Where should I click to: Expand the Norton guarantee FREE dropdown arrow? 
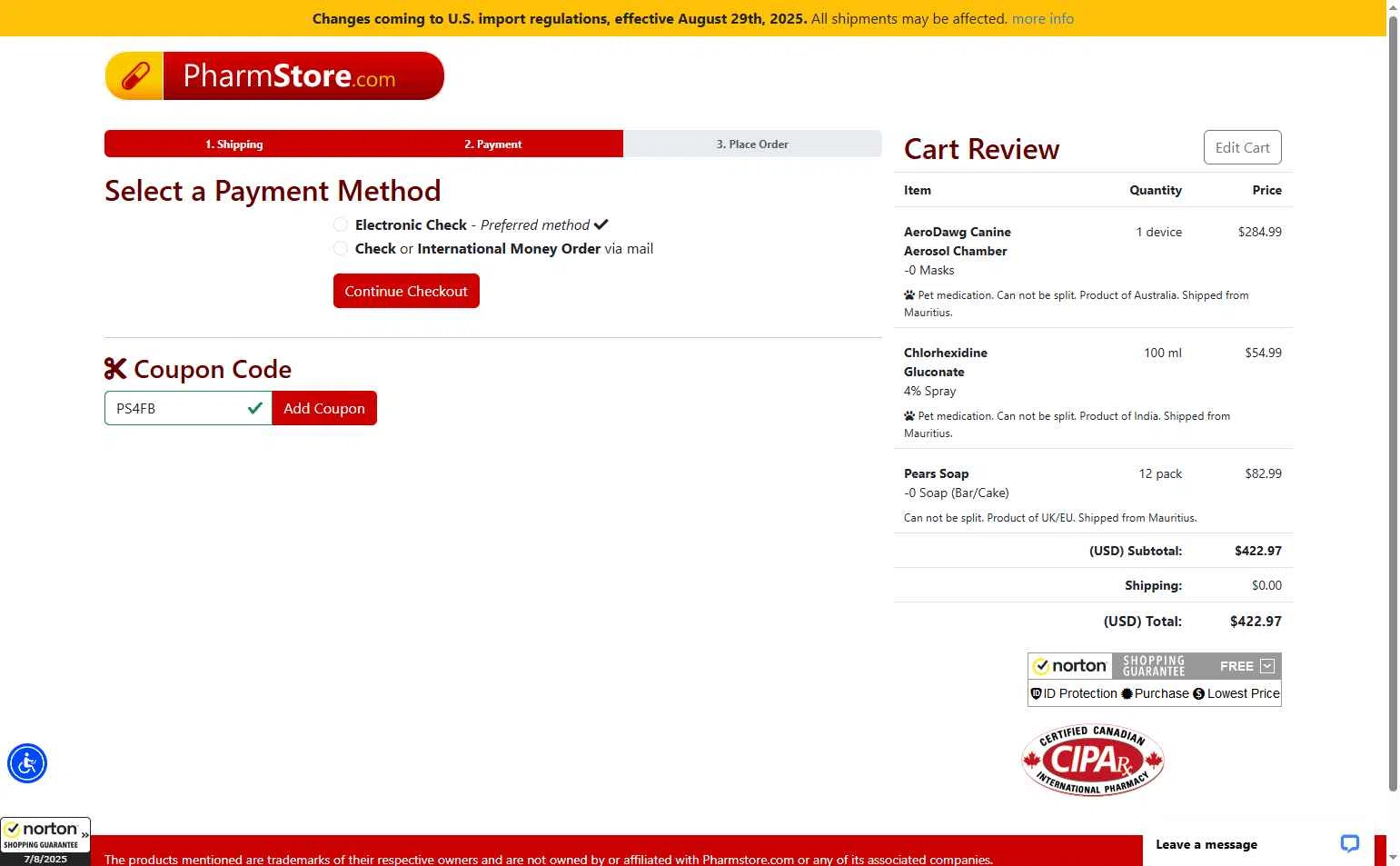[x=1267, y=666]
